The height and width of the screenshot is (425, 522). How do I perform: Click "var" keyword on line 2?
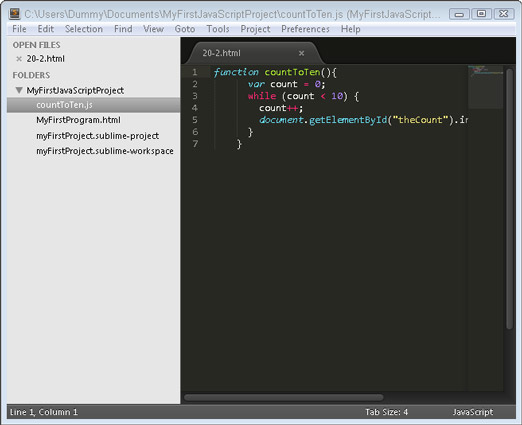click(x=256, y=84)
